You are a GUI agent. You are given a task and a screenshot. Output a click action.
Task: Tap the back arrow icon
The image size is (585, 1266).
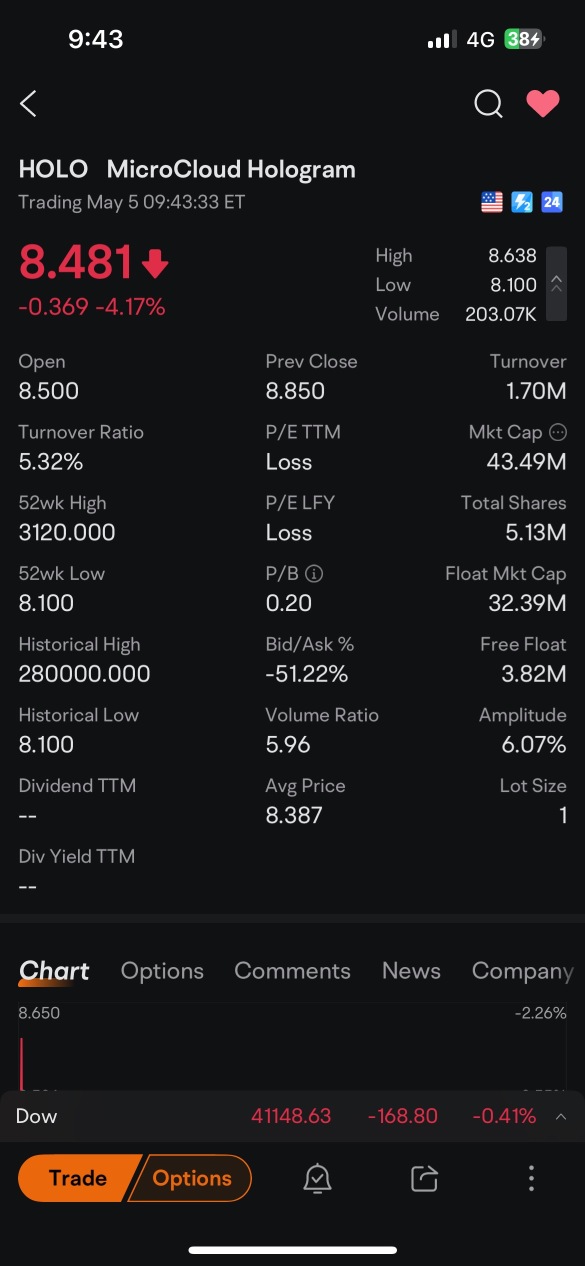pos(28,103)
